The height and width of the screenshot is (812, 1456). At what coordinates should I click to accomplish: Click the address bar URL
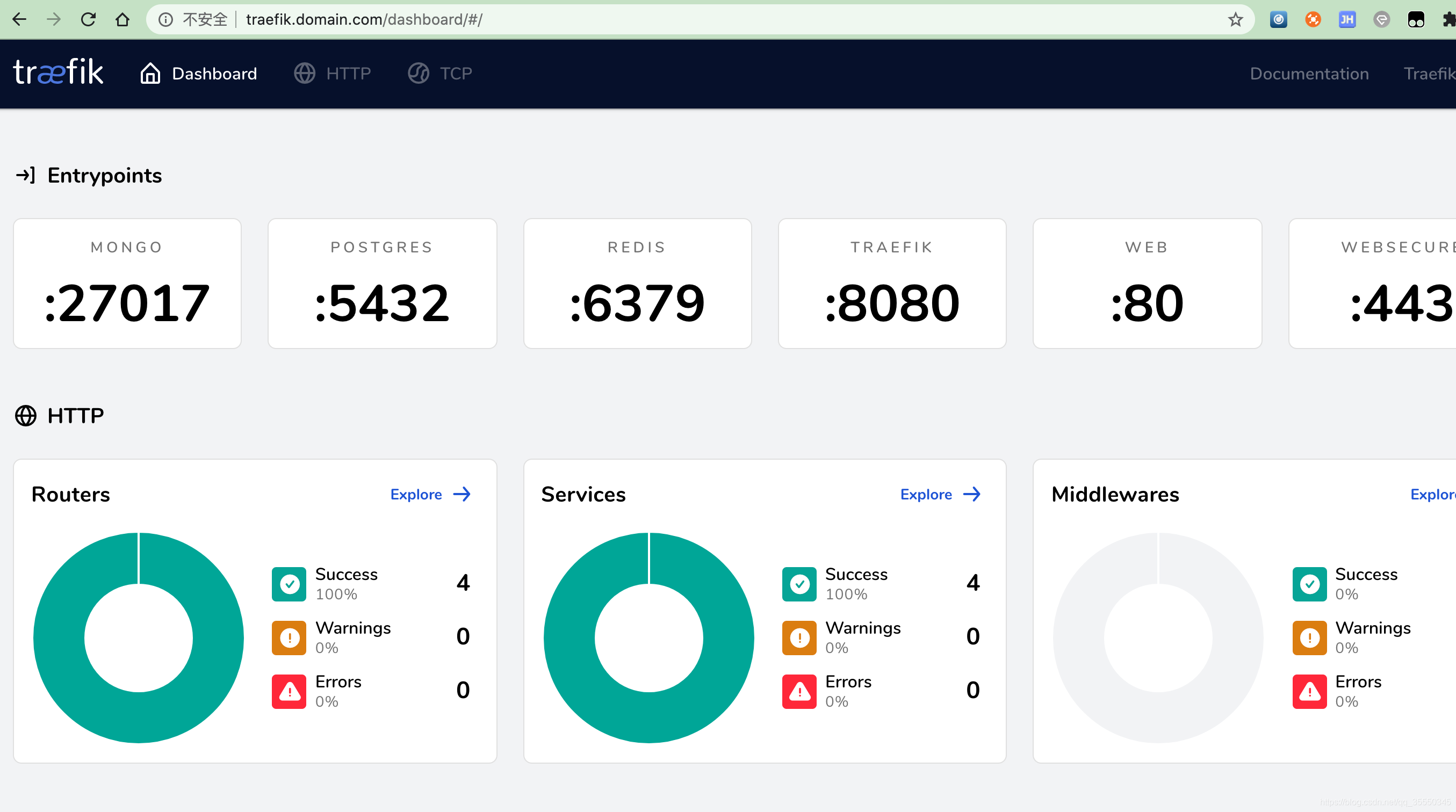pyautogui.click(x=365, y=20)
